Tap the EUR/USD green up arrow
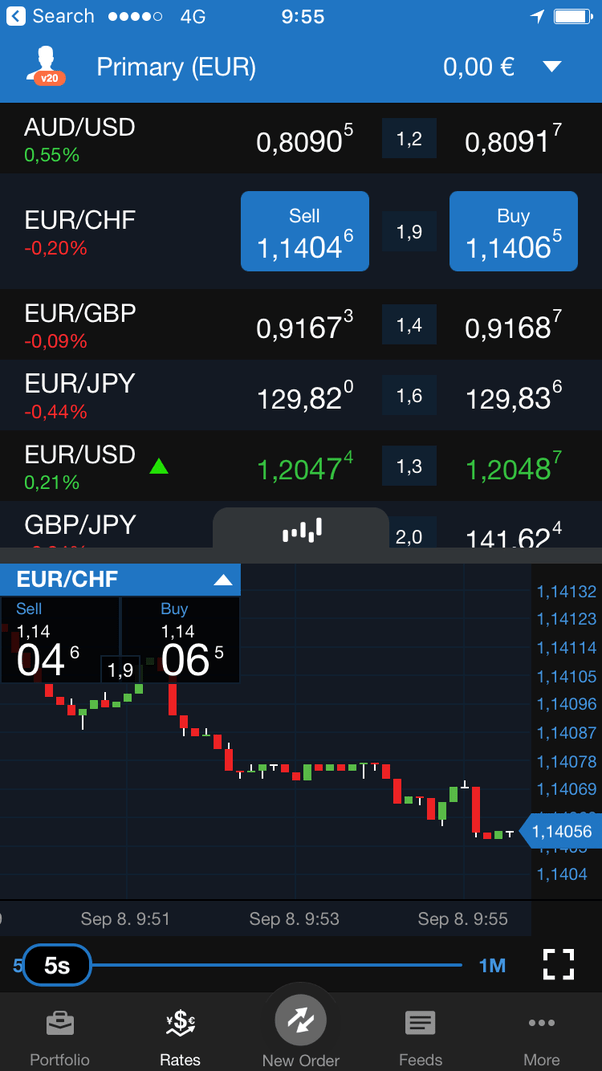 click(159, 467)
